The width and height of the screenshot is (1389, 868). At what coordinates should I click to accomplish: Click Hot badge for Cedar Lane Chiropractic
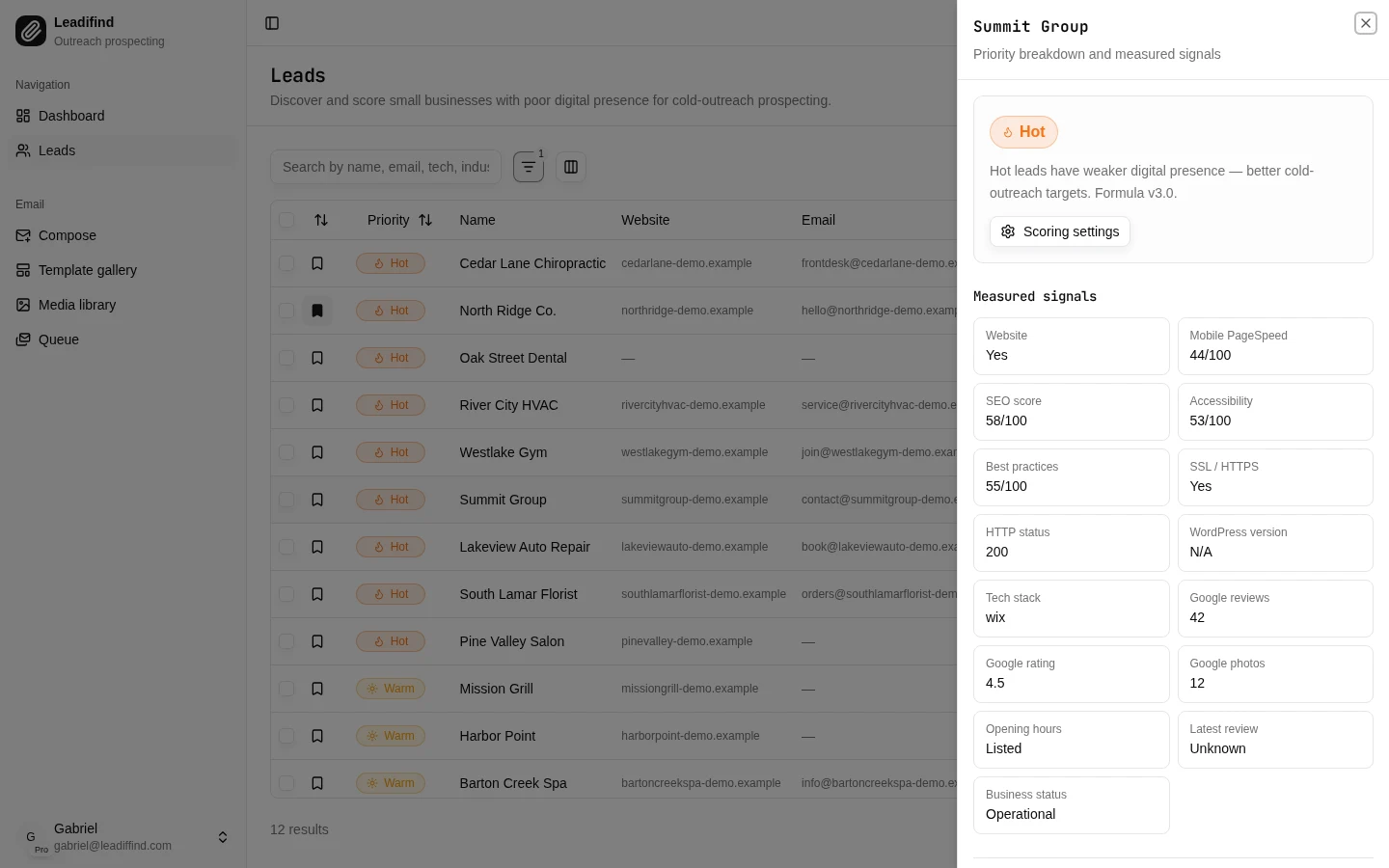point(391,263)
